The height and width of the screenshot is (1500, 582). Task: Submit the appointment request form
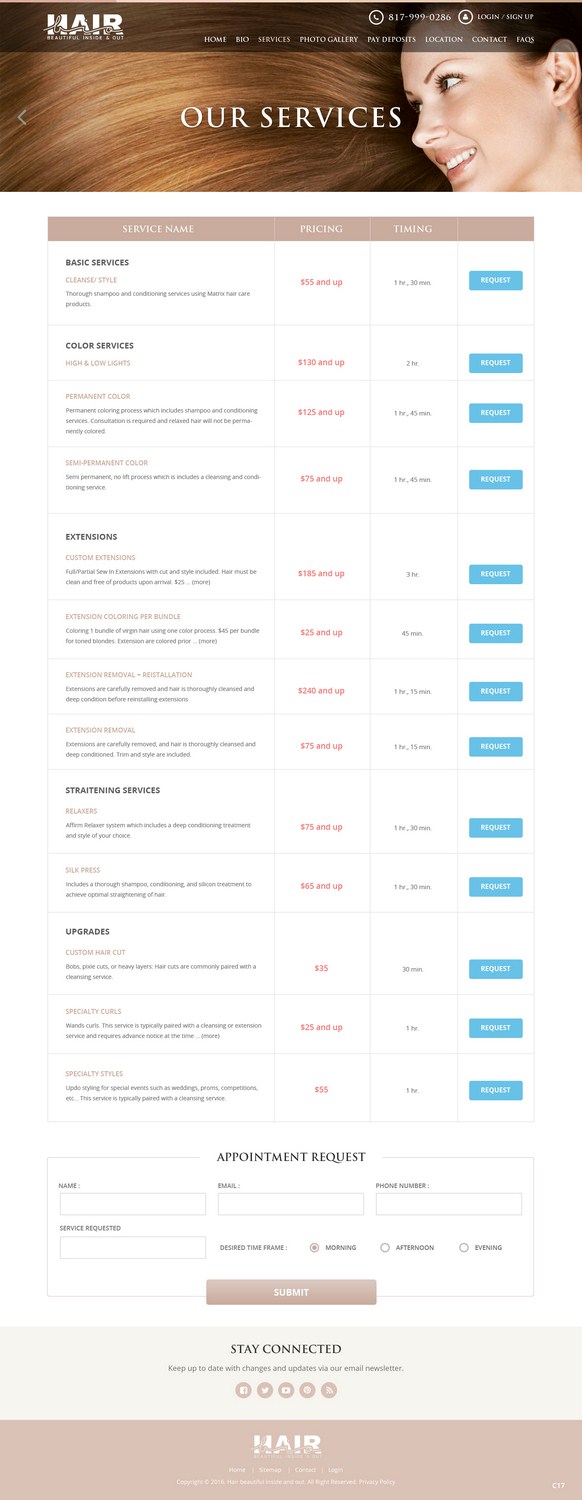pos(291,1292)
